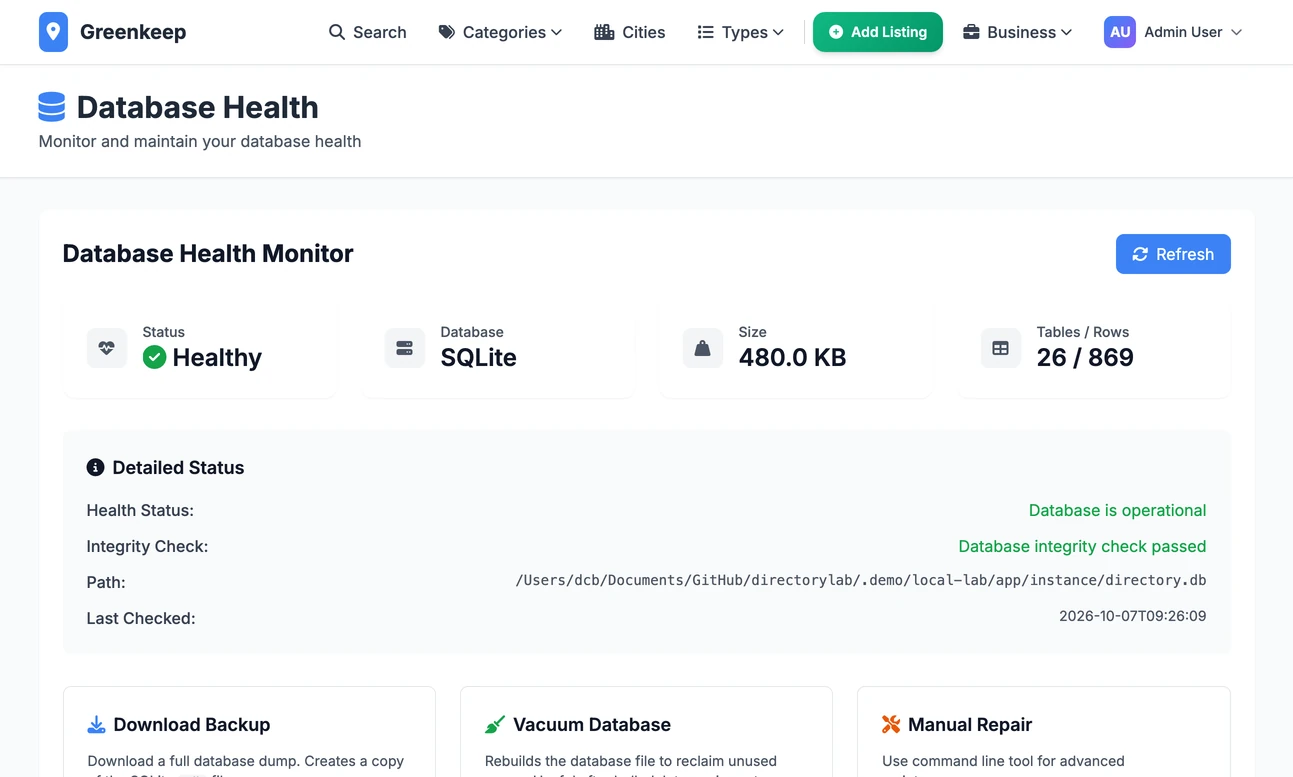The image size is (1293, 777).
Task: Click the Healthy status value
Action: pyautogui.click(x=217, y=357)
